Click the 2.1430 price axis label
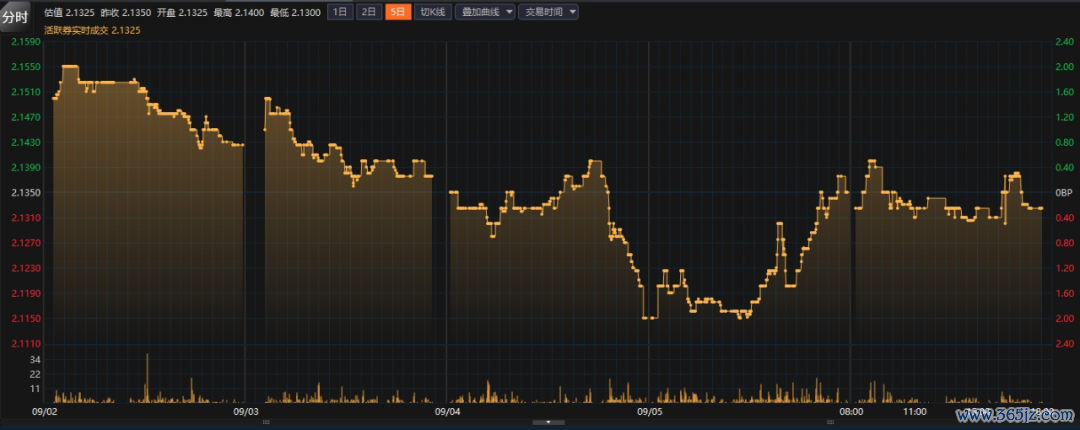This screenshot has width=1080, height=430. tap(26, 143)
